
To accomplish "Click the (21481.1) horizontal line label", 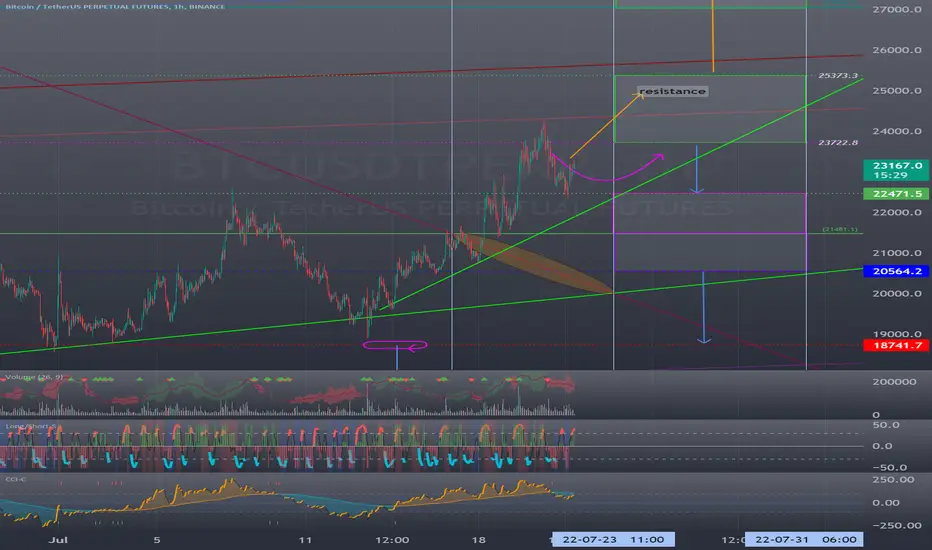I will (x=840, y=229).
